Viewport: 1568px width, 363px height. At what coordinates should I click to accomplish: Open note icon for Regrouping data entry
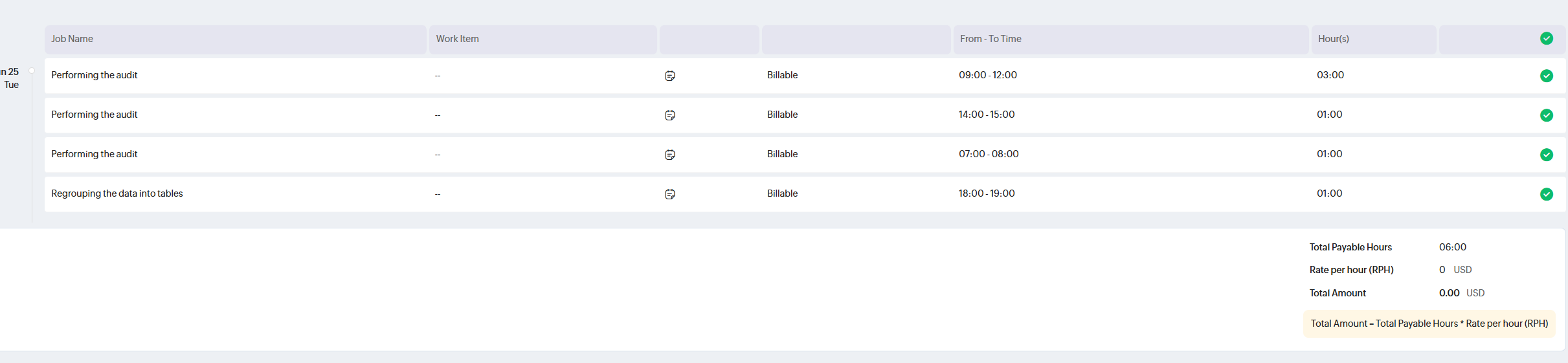click(670, 194)
